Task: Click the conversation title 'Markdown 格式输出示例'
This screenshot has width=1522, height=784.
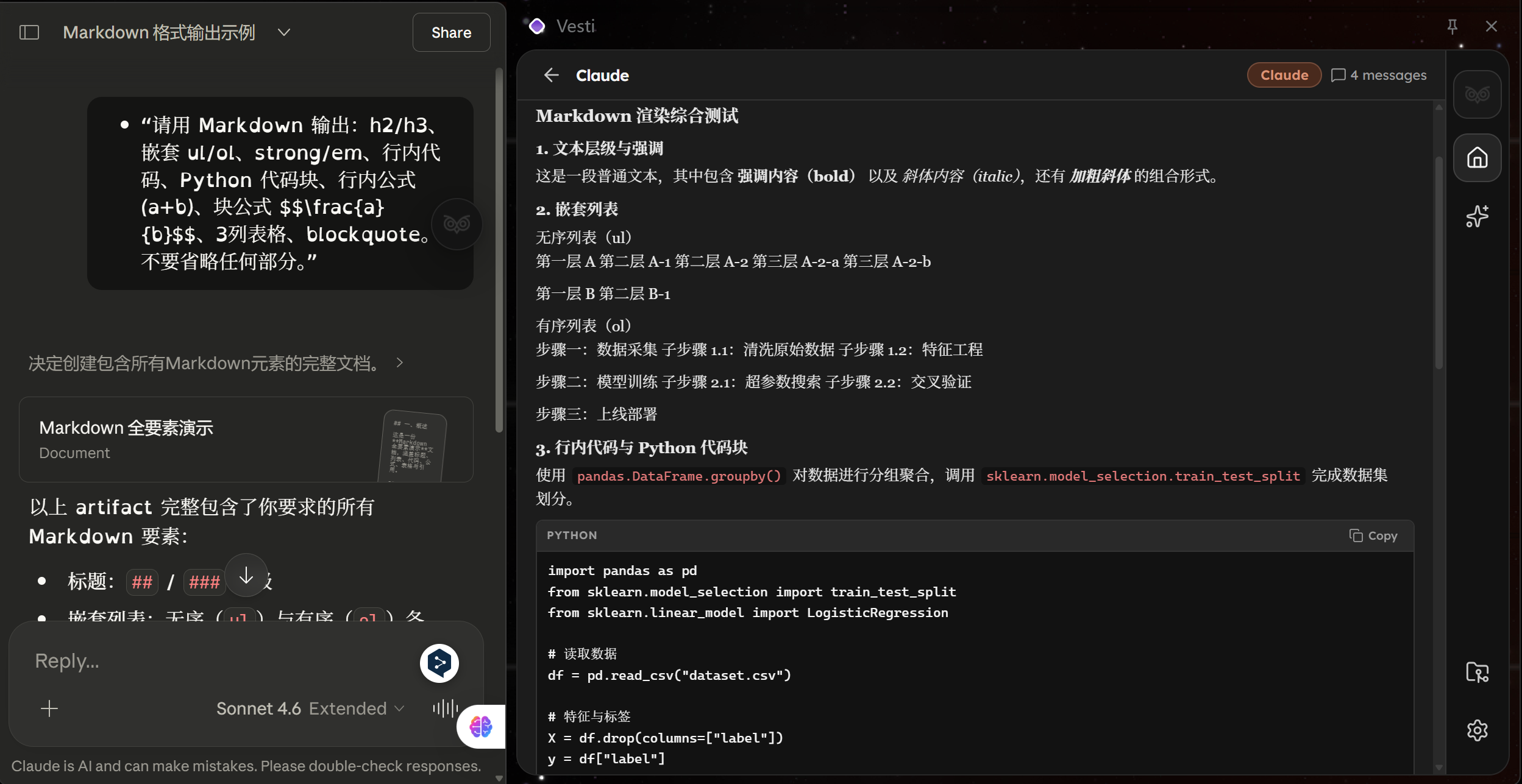Action: (x=159, y=32)
